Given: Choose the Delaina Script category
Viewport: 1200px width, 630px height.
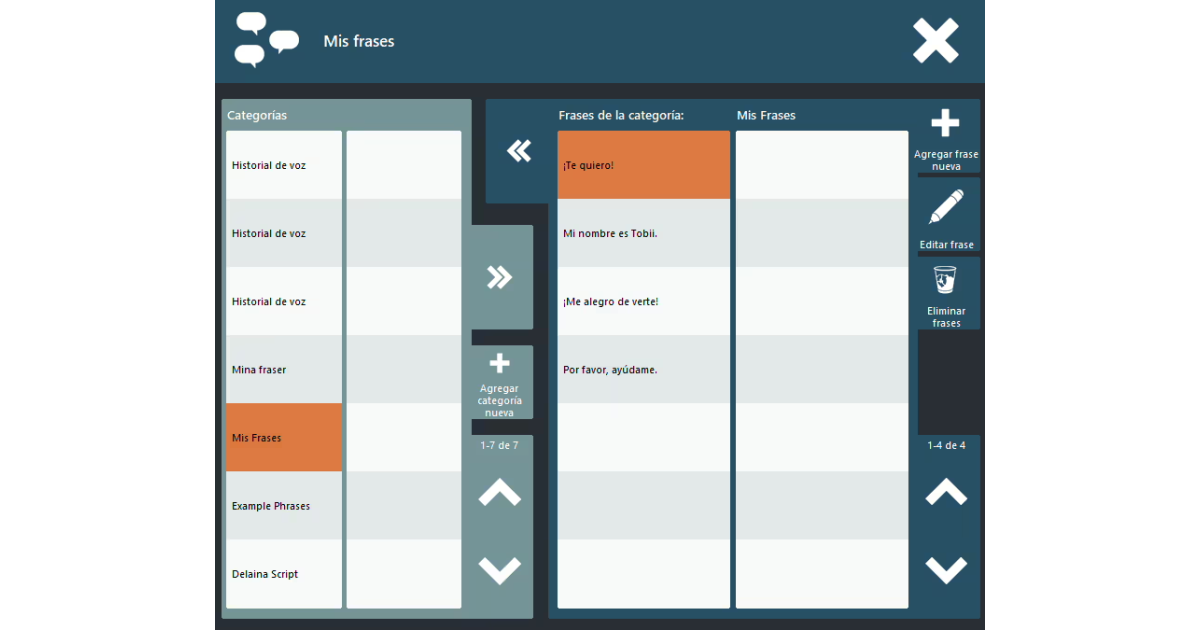Looking at the screenshot, I should tap(284, 573).
